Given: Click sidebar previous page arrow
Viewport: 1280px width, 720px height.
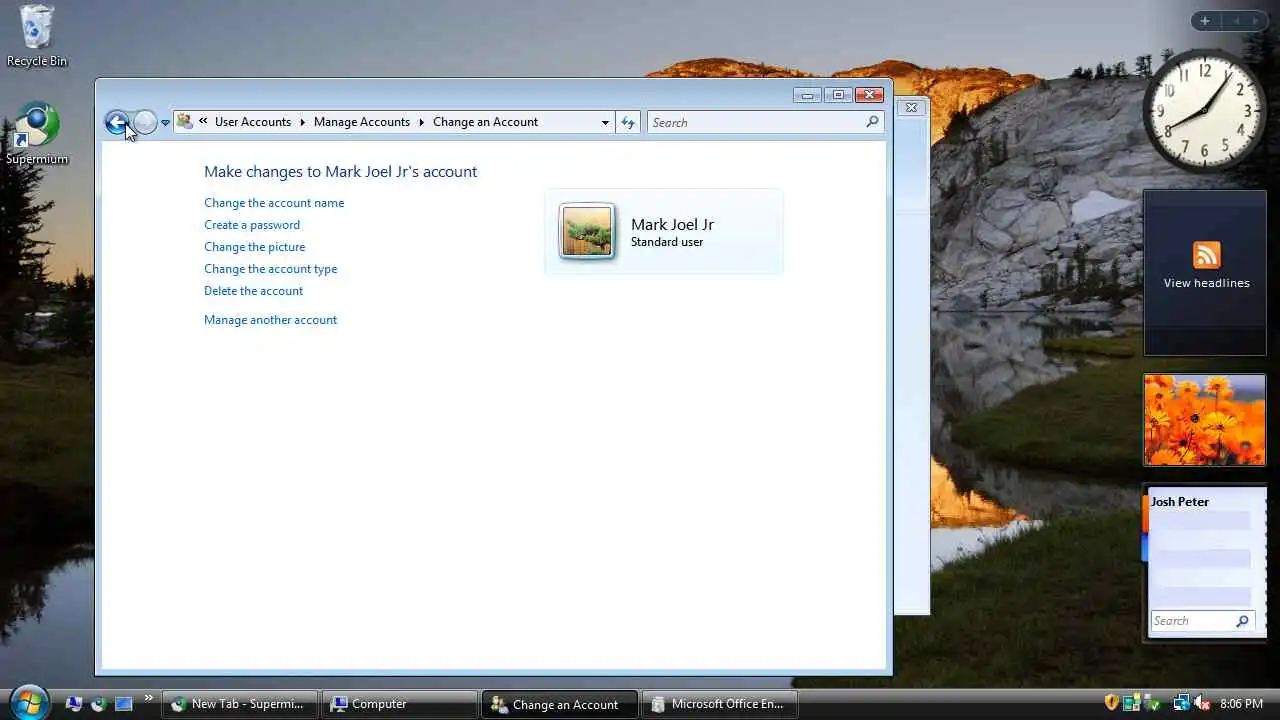Looking at the screenshot, I should [x=1236, y=21].
